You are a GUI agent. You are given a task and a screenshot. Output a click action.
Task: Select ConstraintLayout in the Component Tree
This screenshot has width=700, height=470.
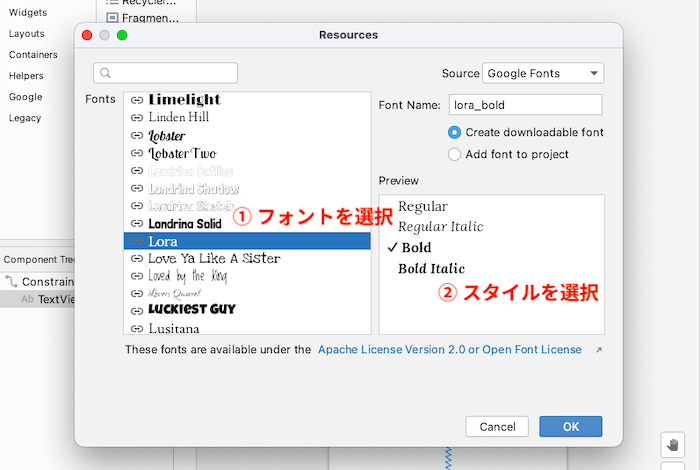tap(48, 282)
